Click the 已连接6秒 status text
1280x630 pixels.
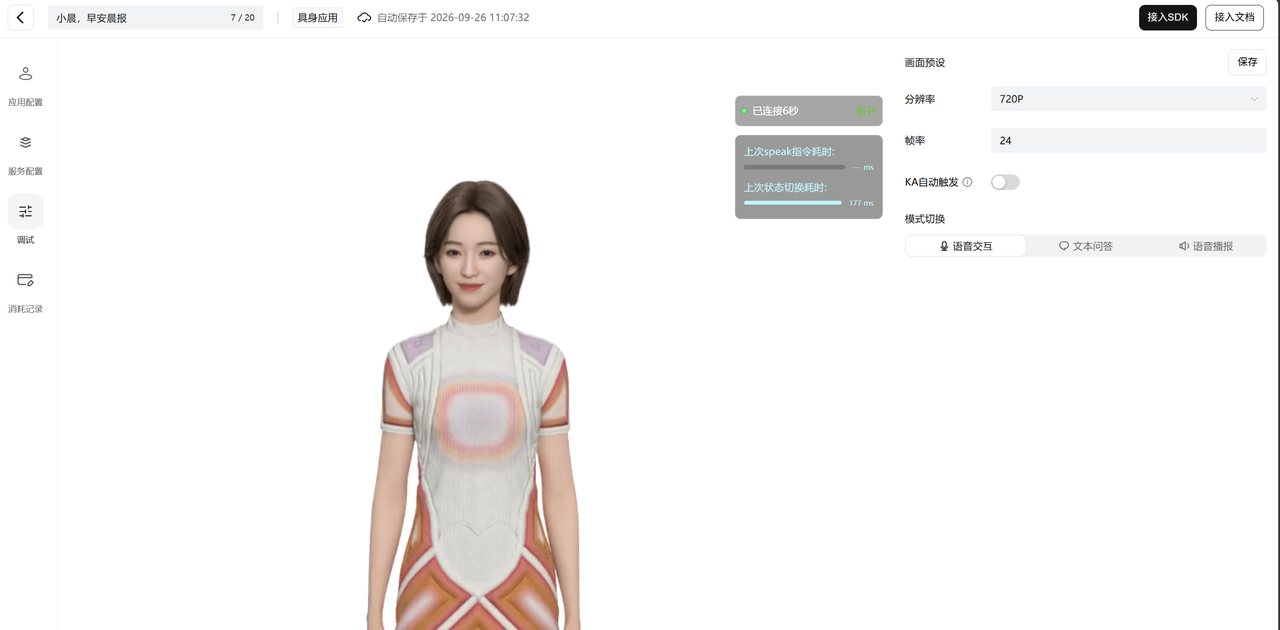tap(775, 111)
